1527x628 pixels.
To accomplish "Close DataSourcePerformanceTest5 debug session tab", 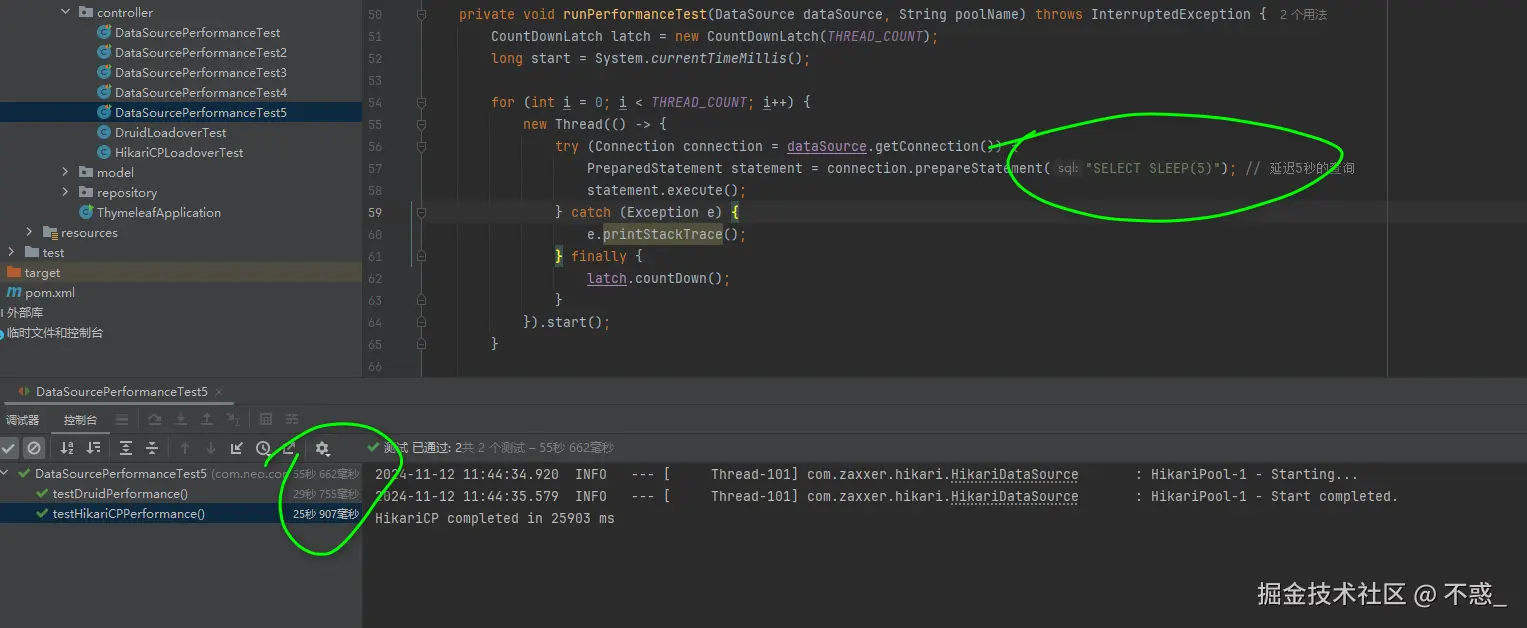I will tap(218, 392).
